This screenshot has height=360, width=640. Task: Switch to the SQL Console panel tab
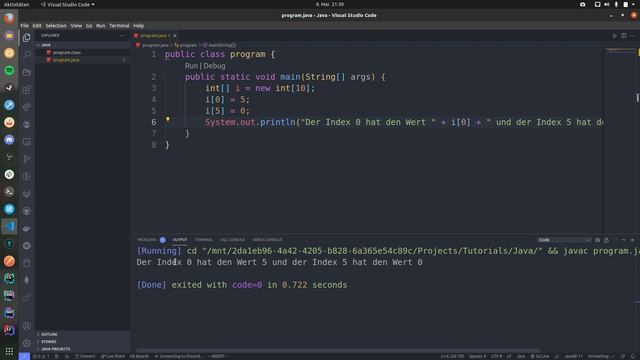(233, 240)
